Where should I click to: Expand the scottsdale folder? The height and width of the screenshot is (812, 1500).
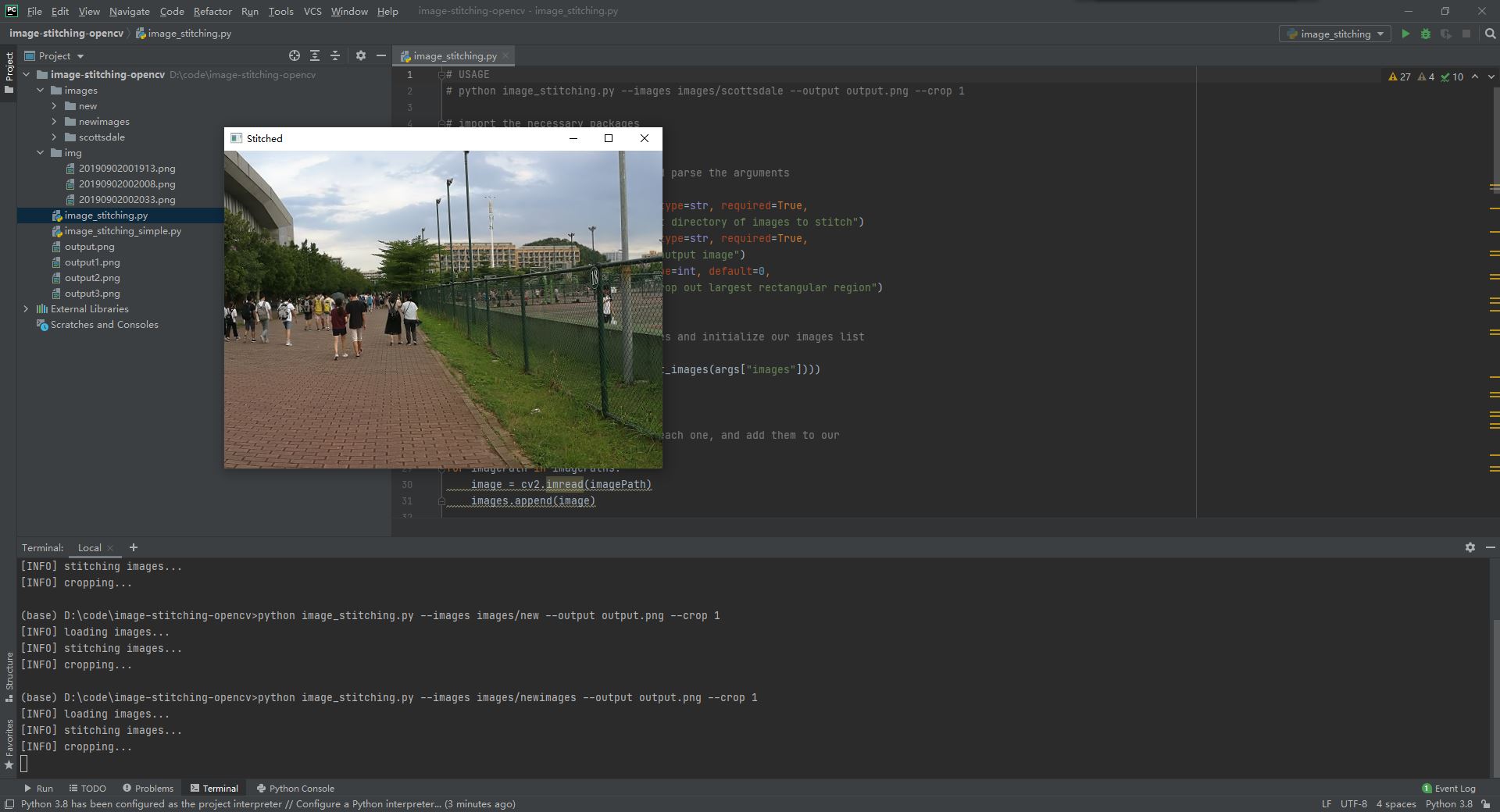[55, 137]
